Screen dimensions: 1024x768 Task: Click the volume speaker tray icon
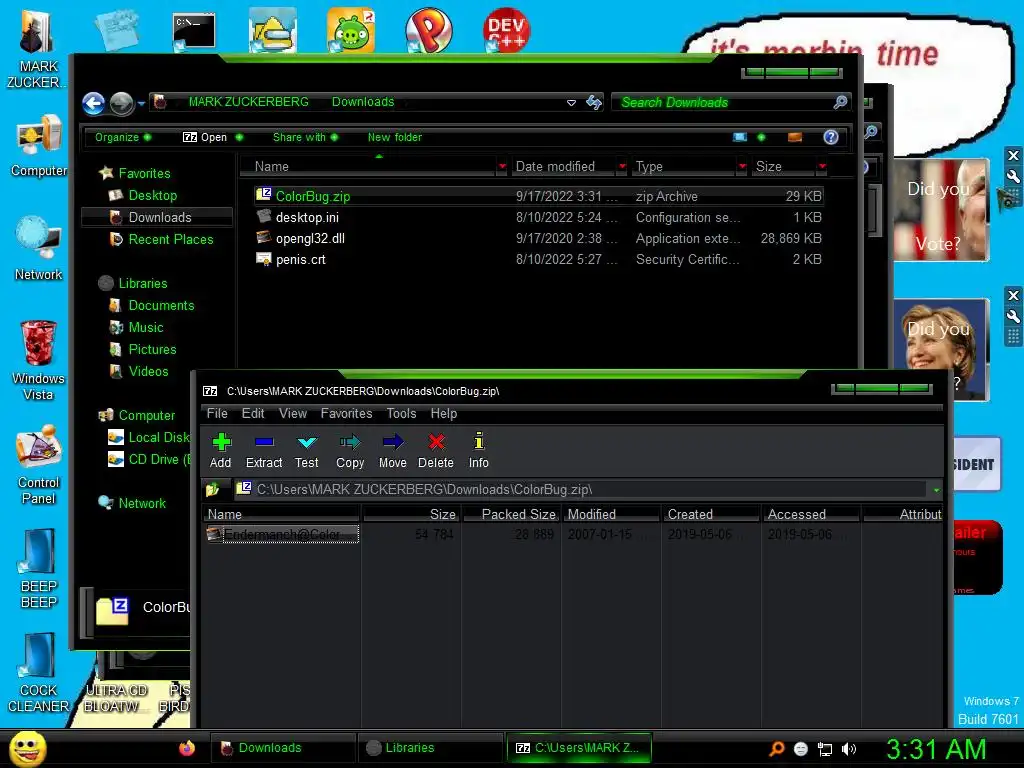click(x=849, y=749)
